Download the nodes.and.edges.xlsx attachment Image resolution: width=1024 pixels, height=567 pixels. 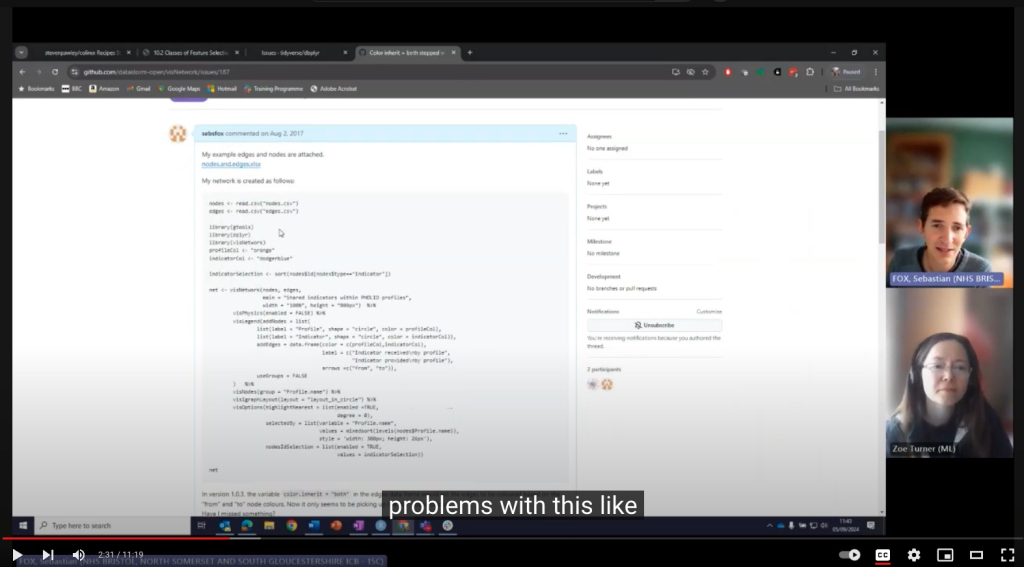click(231, 164)
